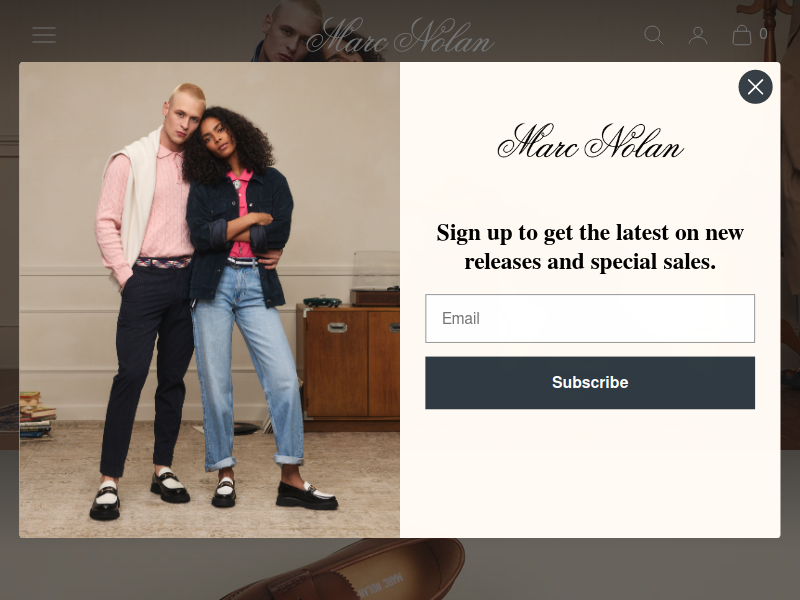Open the shopping bag cart icon
This screenshot has height=600, width=800.
(x=741, y=35)
